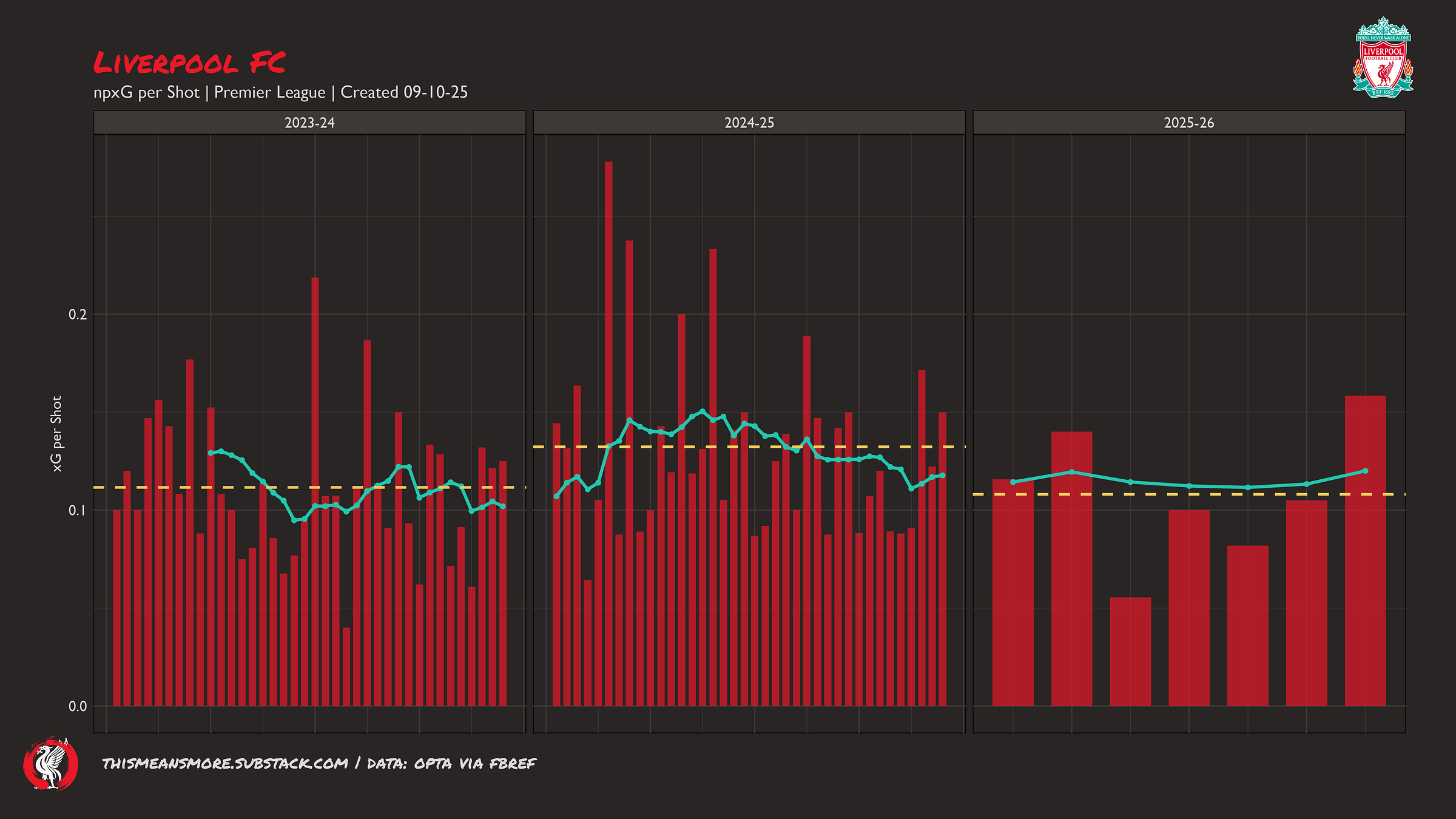Click first teal rolling-average point in 2023-24
The width and height of the screenshot is (1456, 819).
tap(211, 453)
